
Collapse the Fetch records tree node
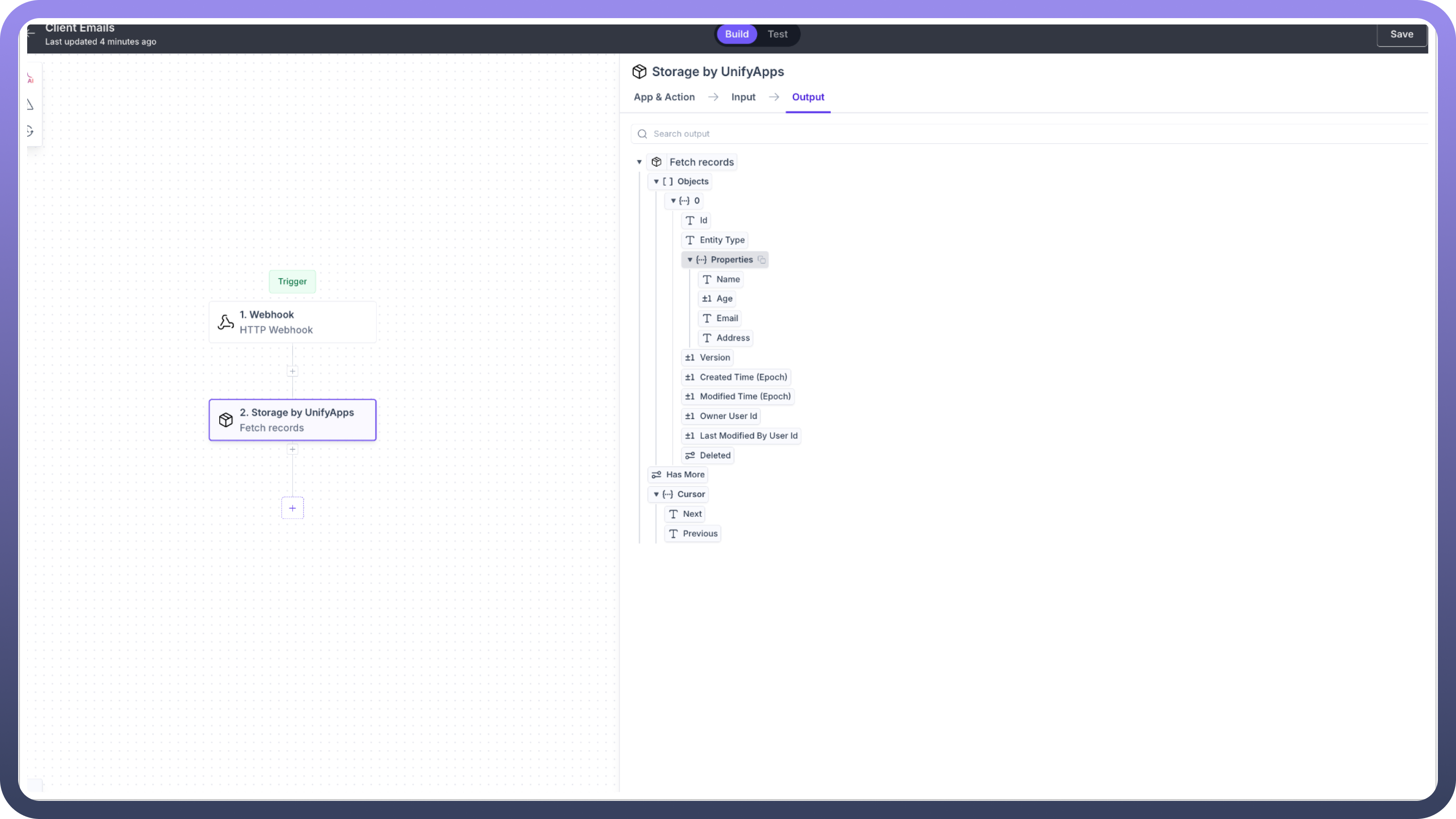(x=639, y=162)
